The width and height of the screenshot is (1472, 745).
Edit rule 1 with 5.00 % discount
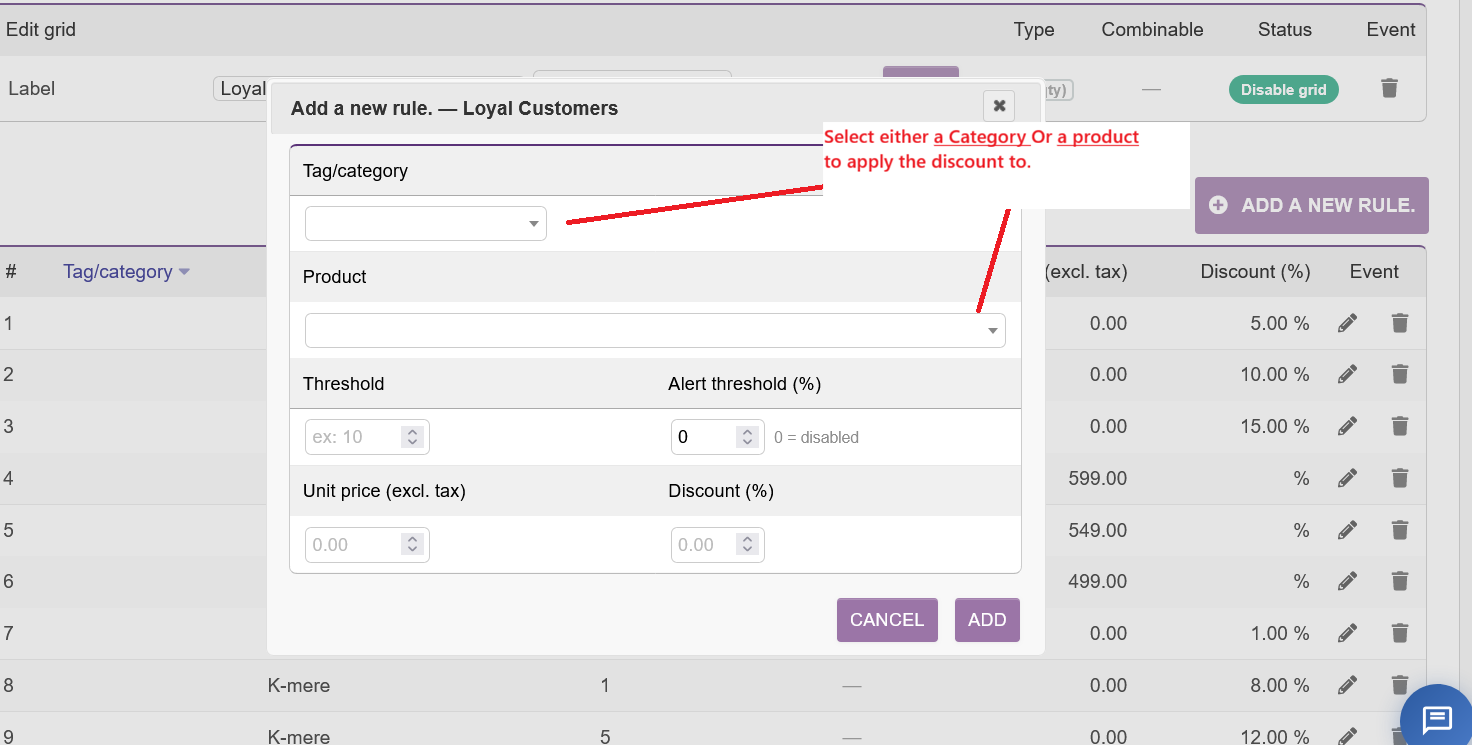tap(1348, 323)
